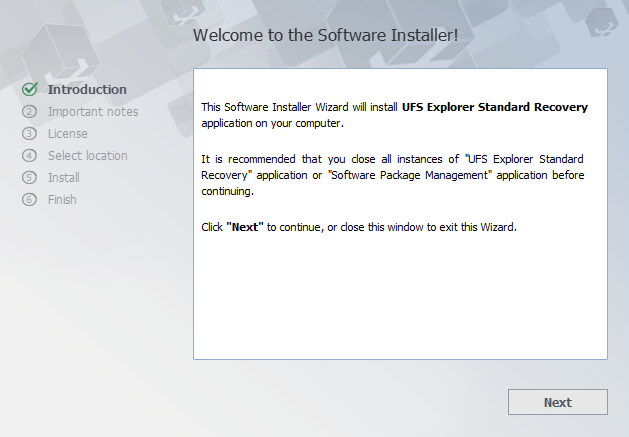Choose the Select location step

pyautogui.click(x=88, y=156)
